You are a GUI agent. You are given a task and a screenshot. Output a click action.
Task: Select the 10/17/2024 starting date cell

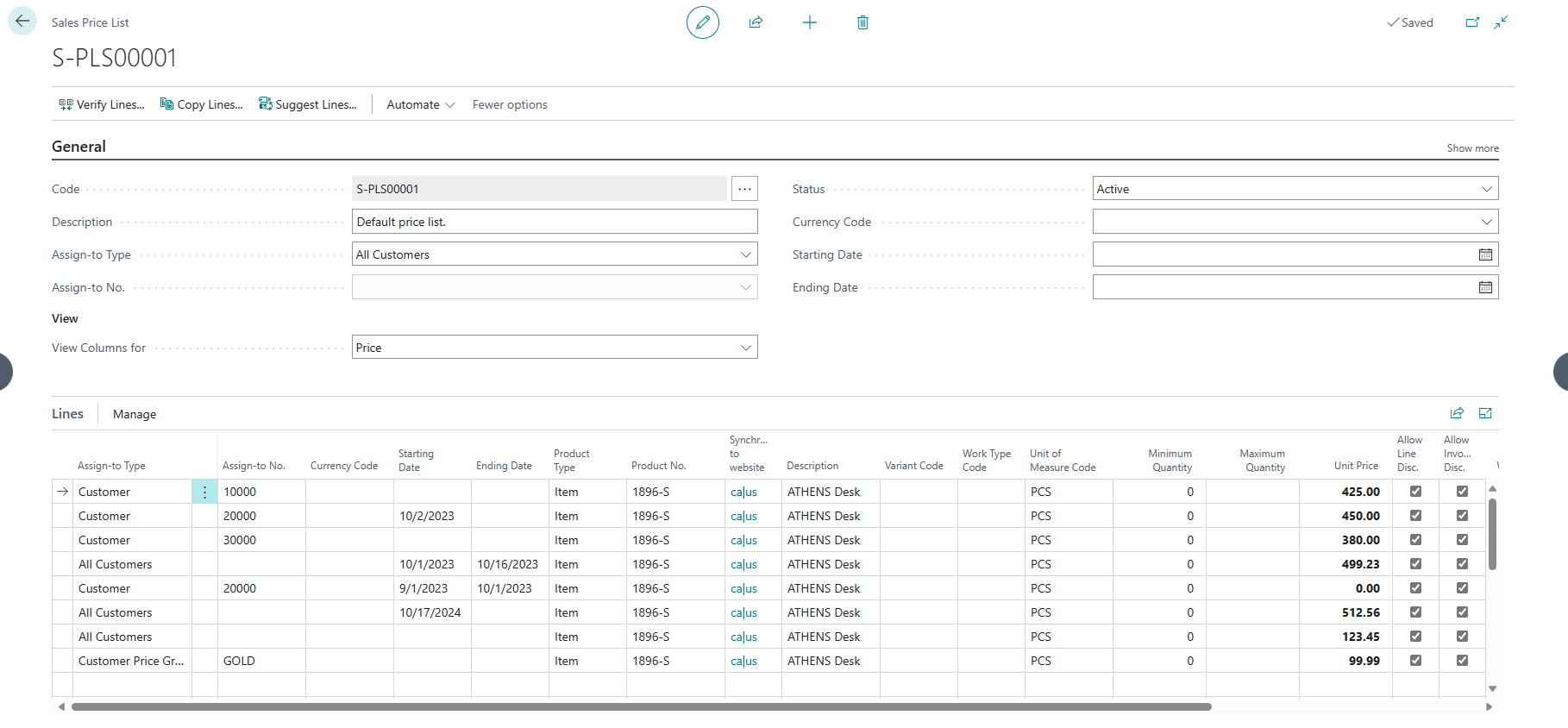pos(431,612)
